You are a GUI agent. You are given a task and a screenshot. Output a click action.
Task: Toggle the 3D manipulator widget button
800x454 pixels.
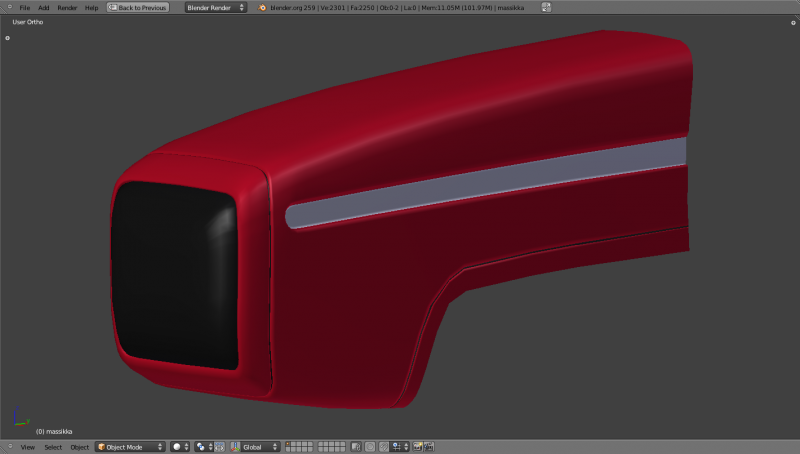(x=220, y=447)
